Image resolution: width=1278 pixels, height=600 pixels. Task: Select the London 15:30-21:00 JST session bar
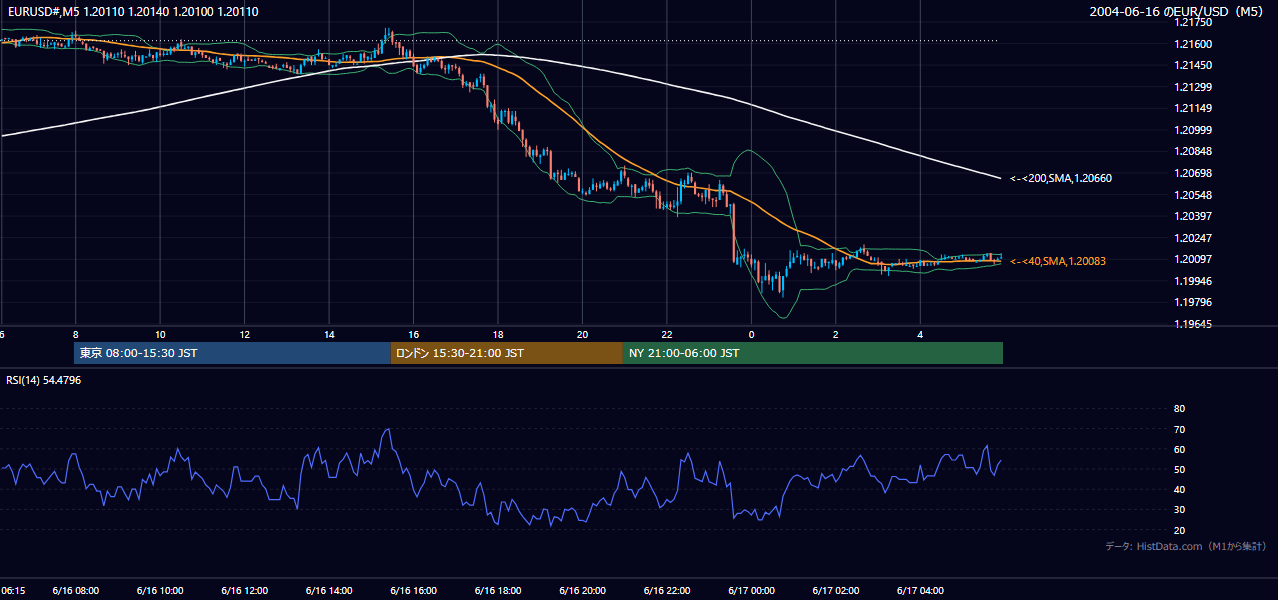click(506, 353)
